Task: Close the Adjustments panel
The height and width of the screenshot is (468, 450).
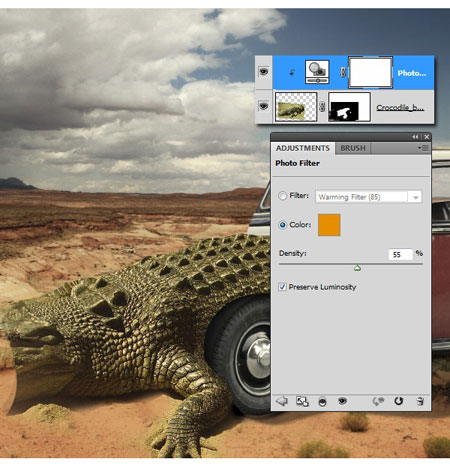Action: (426, 137)
